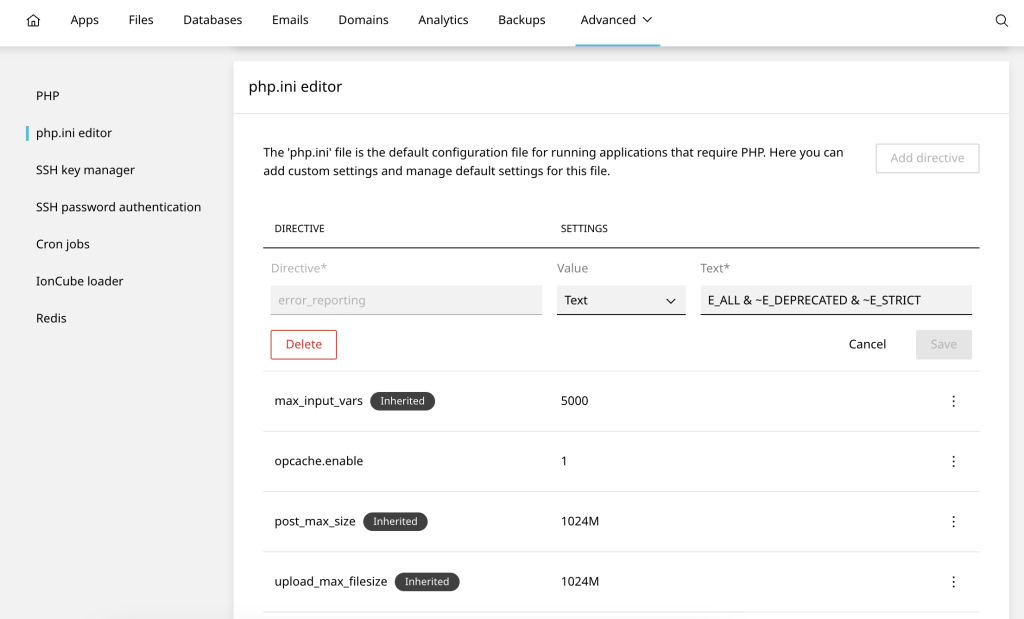This screenshot has height=619, width=1024.
Task: Expand the Advanced dropdown menu
Action: coord(617,20)
